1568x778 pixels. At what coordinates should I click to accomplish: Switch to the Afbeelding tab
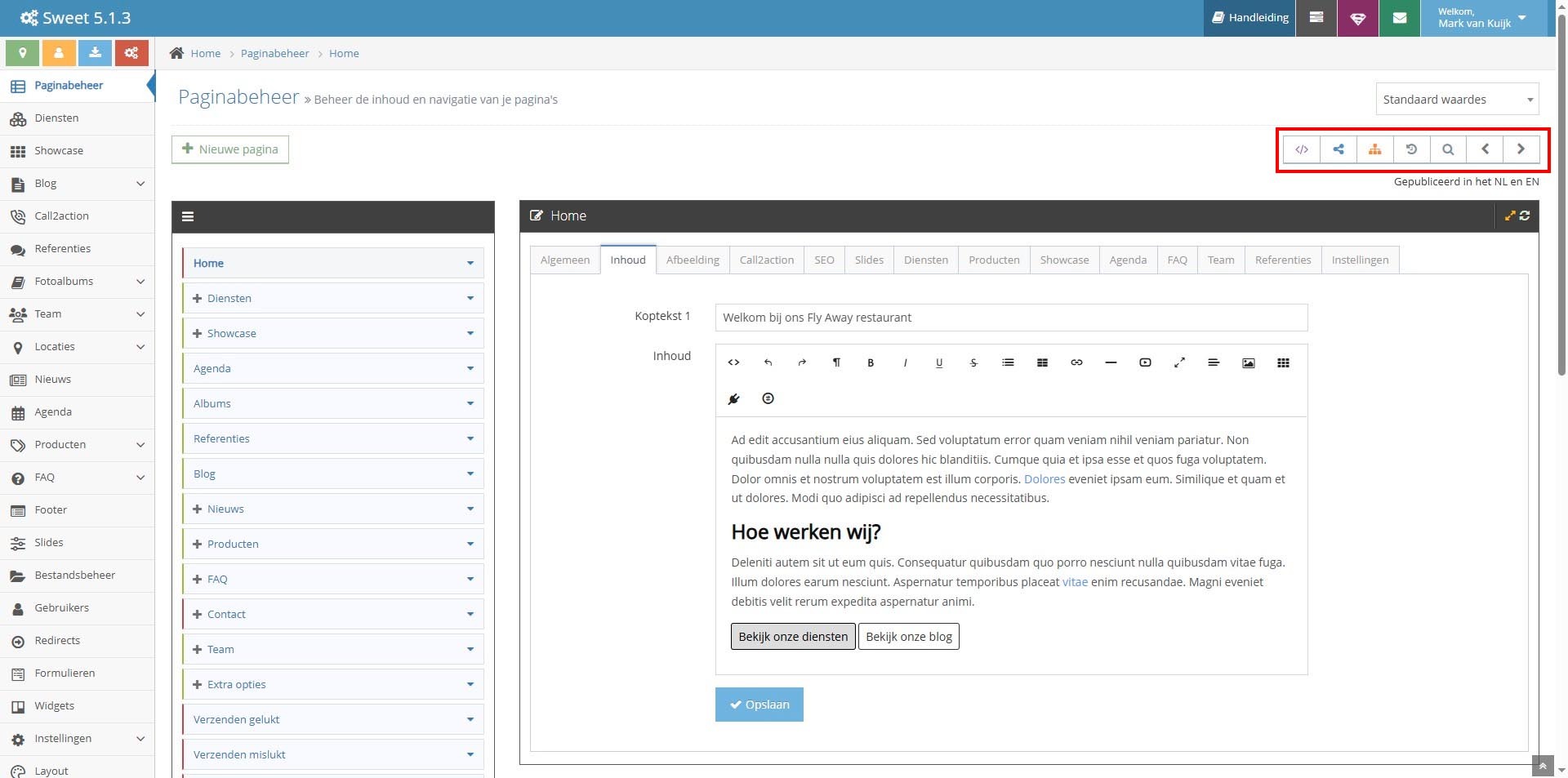coord(693,260)
